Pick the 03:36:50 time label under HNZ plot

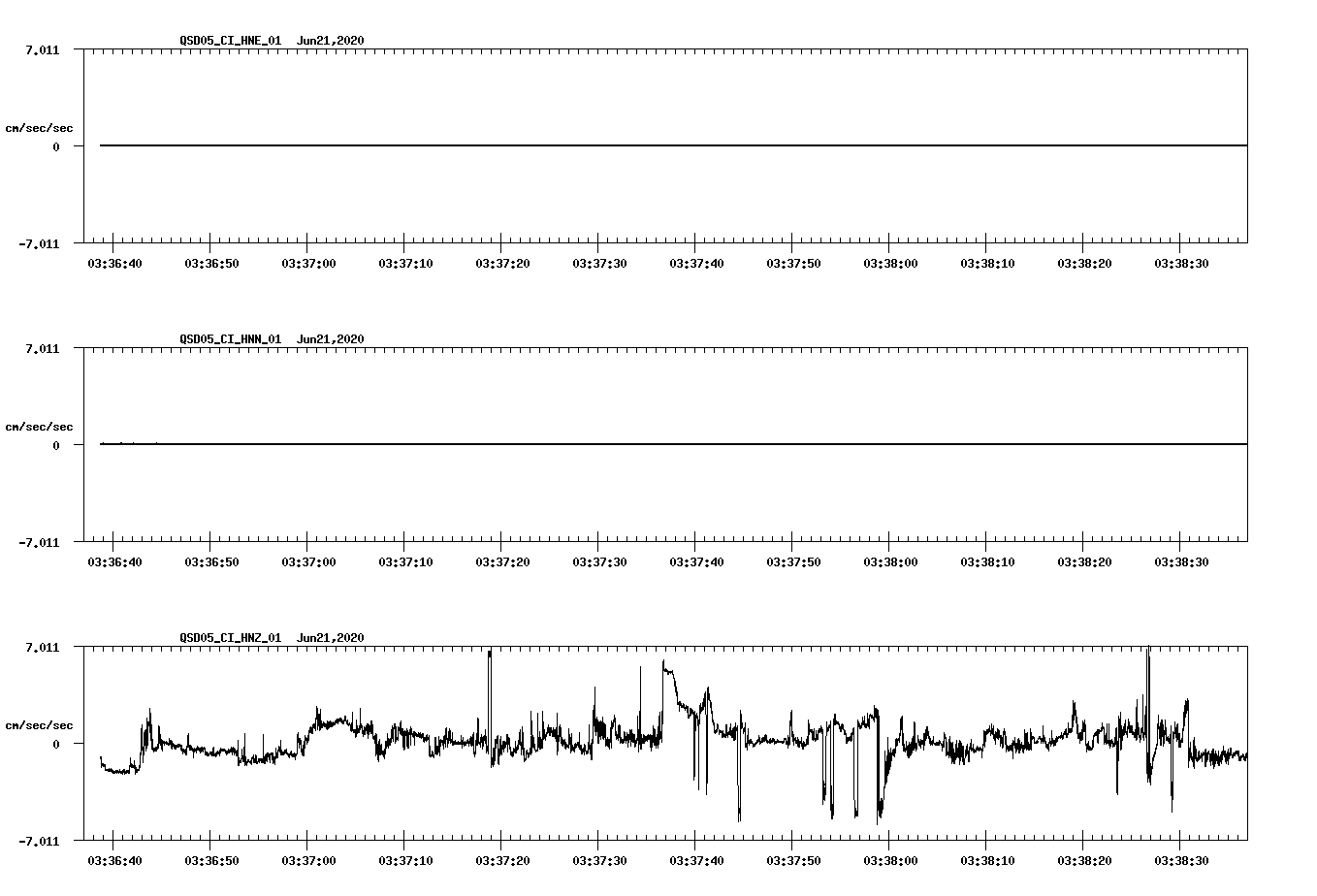point(211,860)
